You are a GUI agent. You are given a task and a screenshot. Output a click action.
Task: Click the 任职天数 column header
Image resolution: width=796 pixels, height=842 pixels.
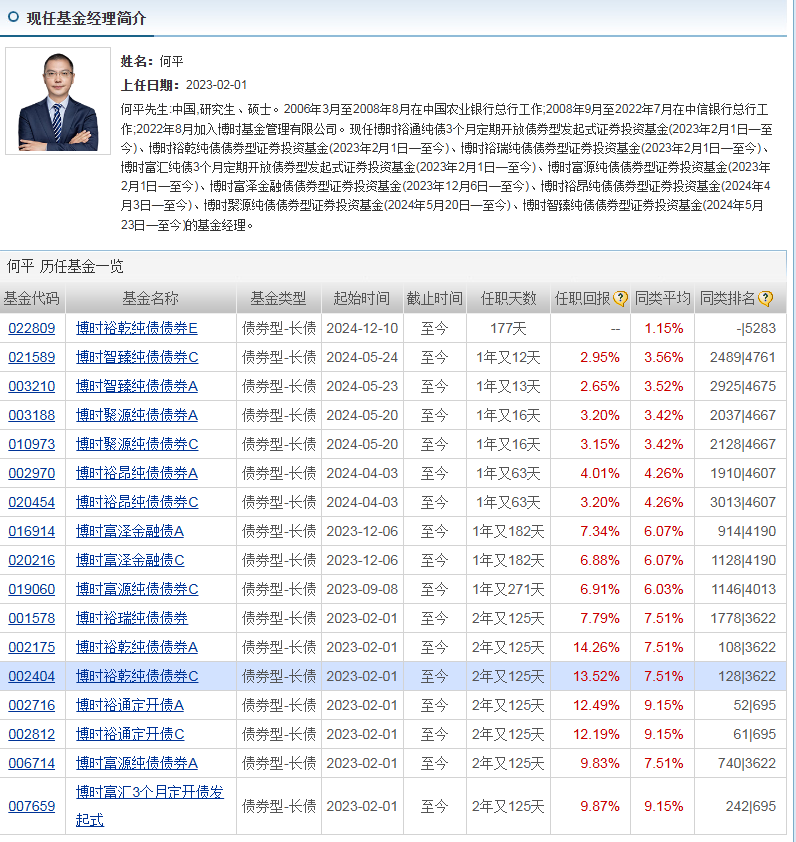(x=508, y=298)
